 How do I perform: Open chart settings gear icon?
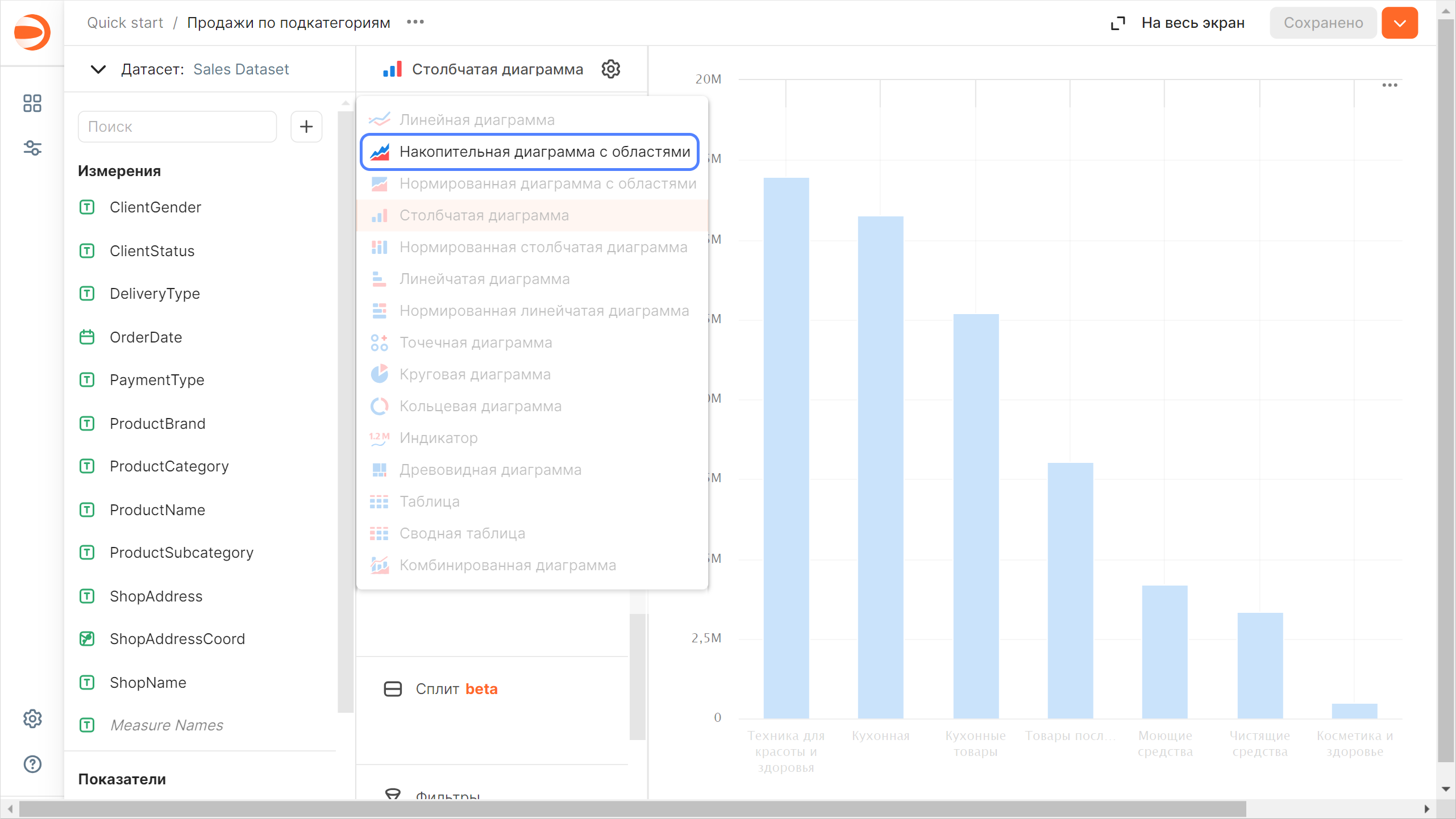click(611, 69)
